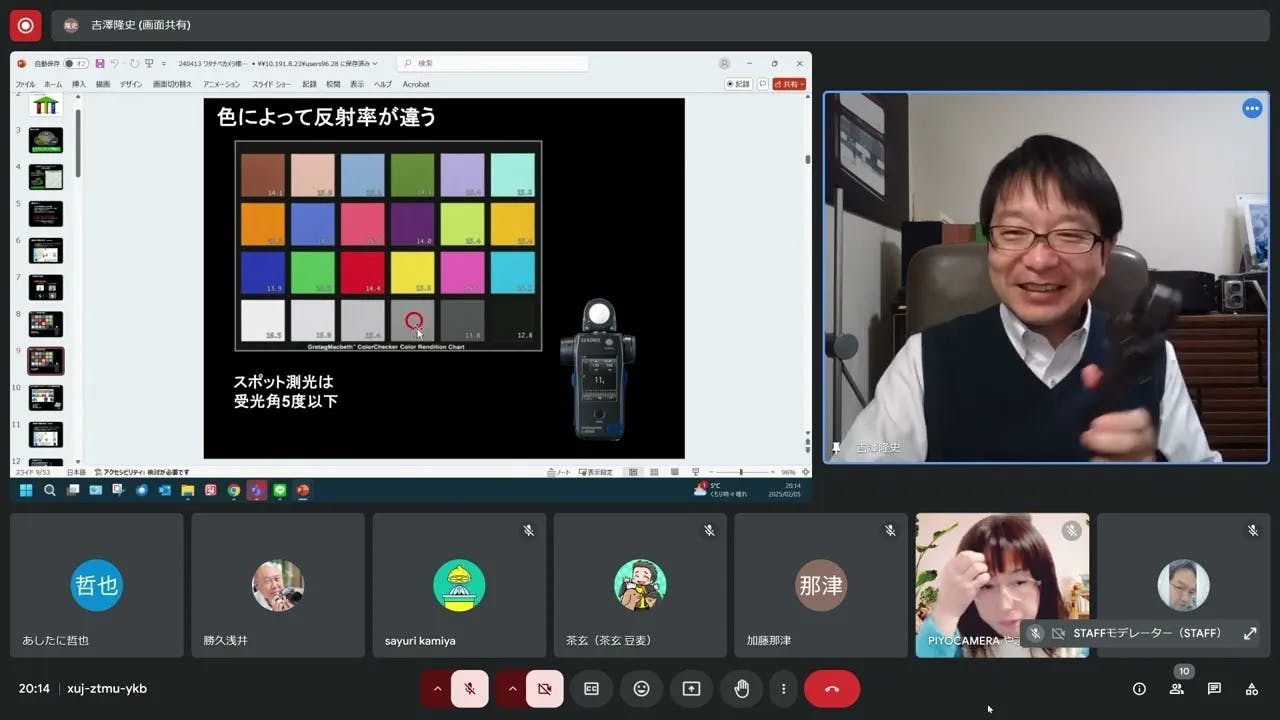The image size is (1280, 720).
Task: Expand audio settings chevron beside microphone
Action: [x=437, y=689]
